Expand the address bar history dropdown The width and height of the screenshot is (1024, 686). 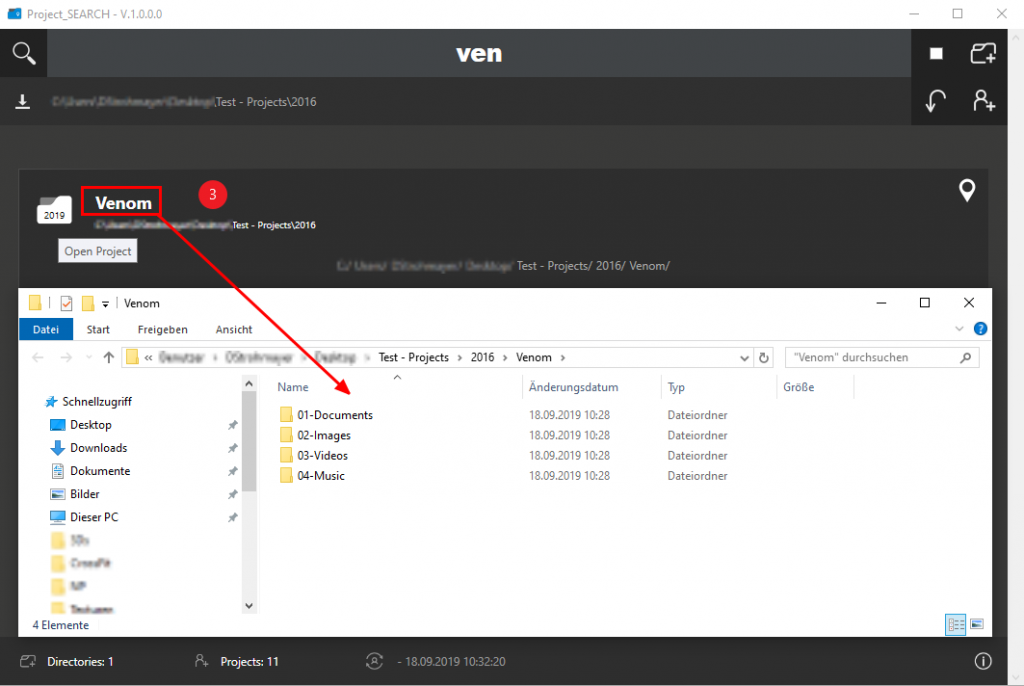[x=744, y=357]
